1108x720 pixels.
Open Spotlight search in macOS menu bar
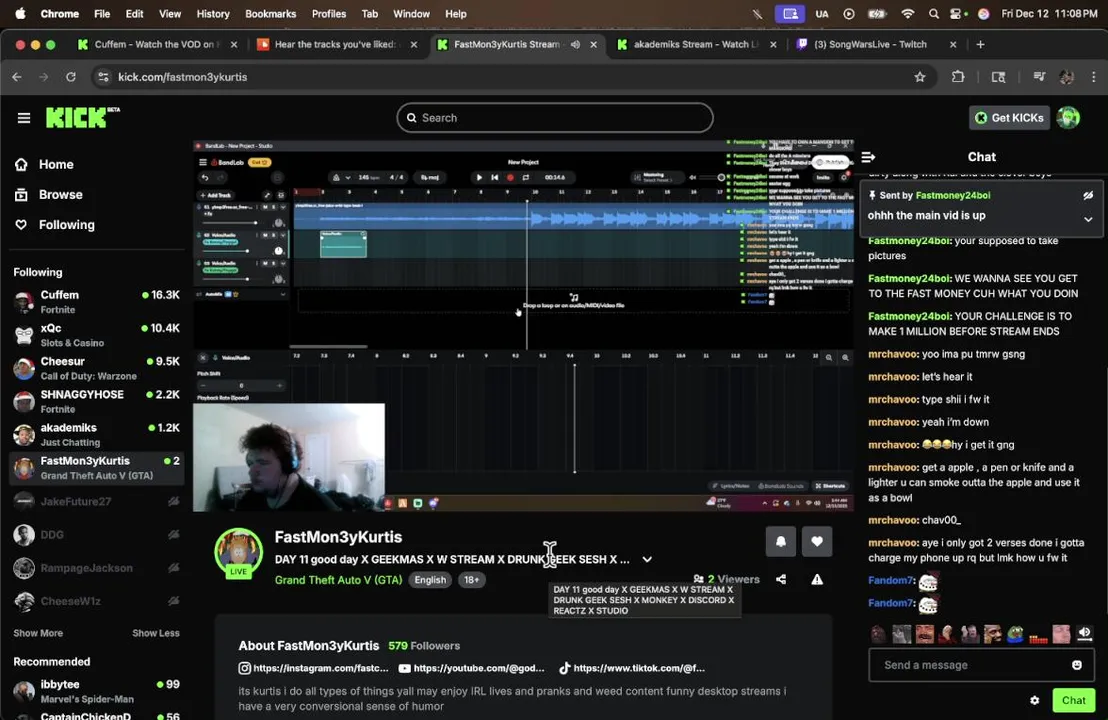click(x=933, y=13)
